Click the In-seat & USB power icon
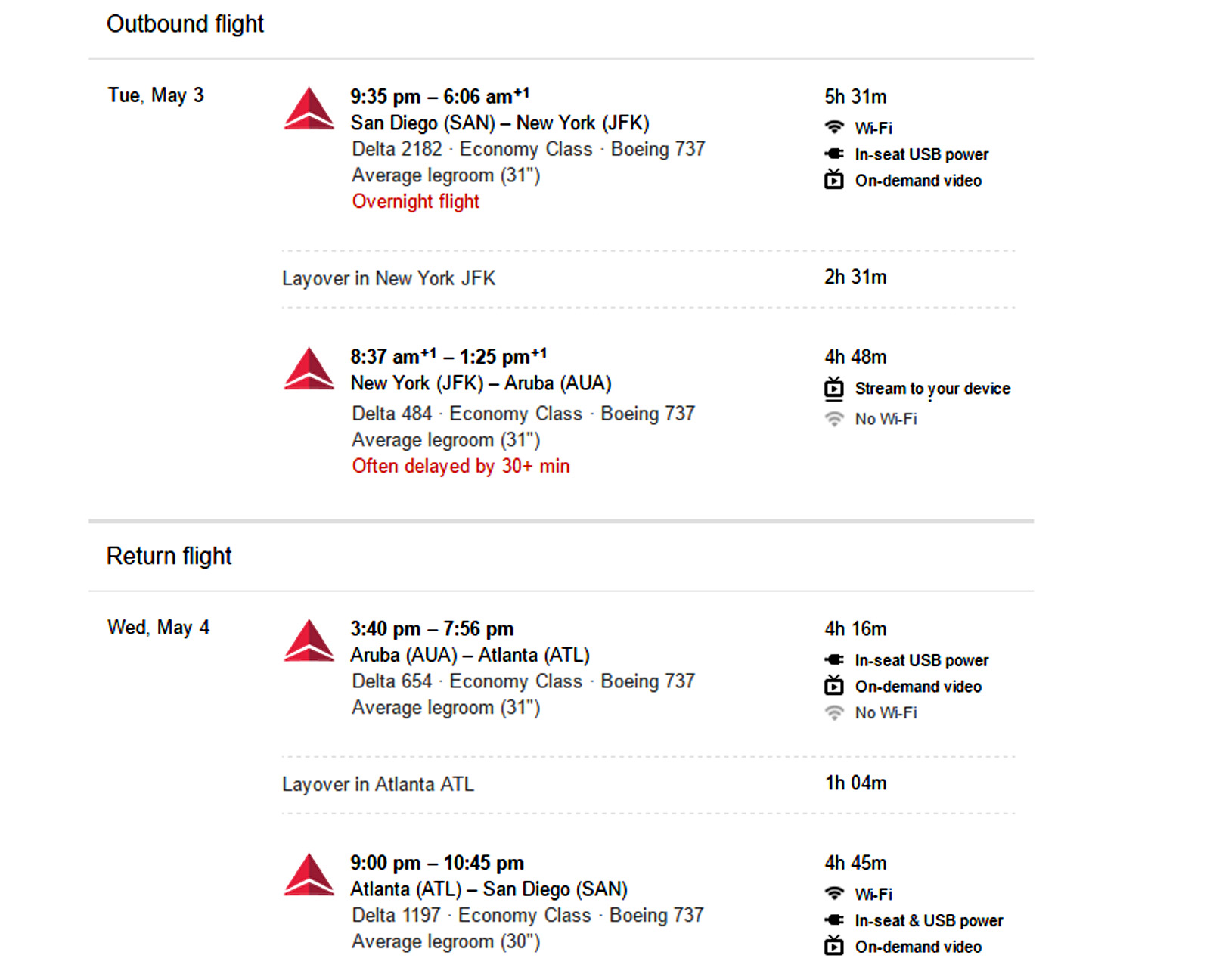This screenshot has height=980, width=1210. click(x=834, y=920)
